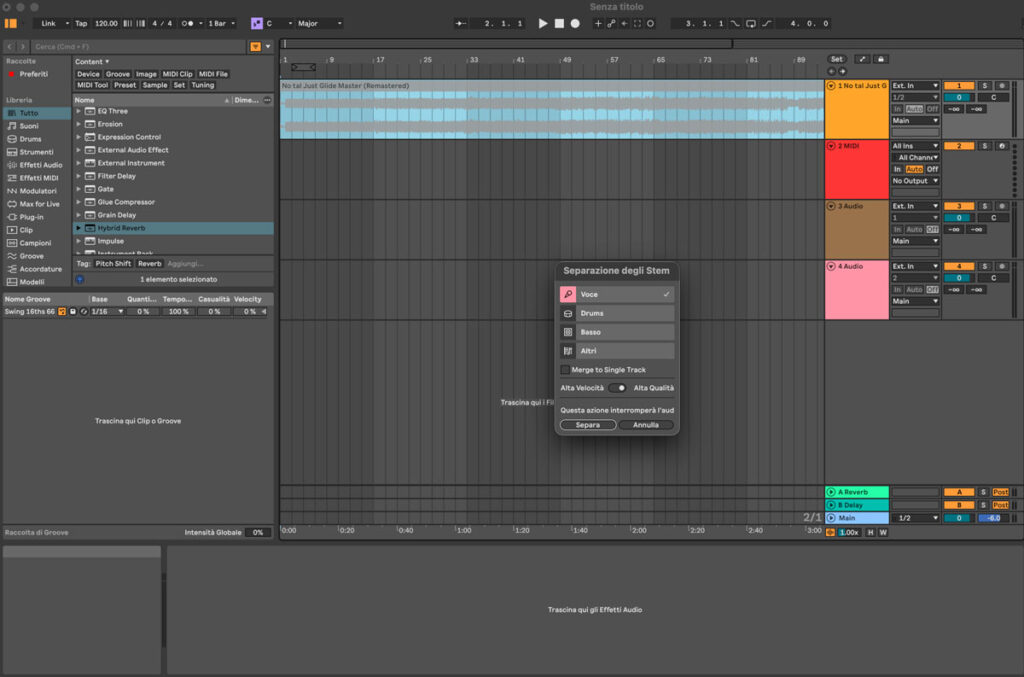Open track 2 No Output dropdown

[915, 181]
